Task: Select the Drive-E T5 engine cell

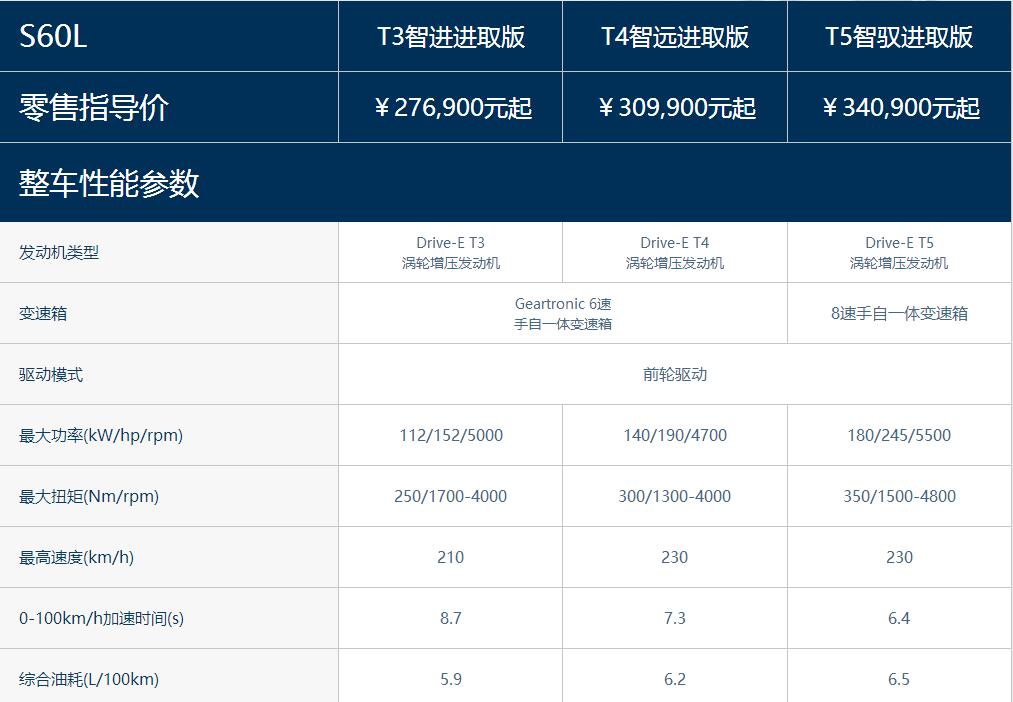Action: 899,253
